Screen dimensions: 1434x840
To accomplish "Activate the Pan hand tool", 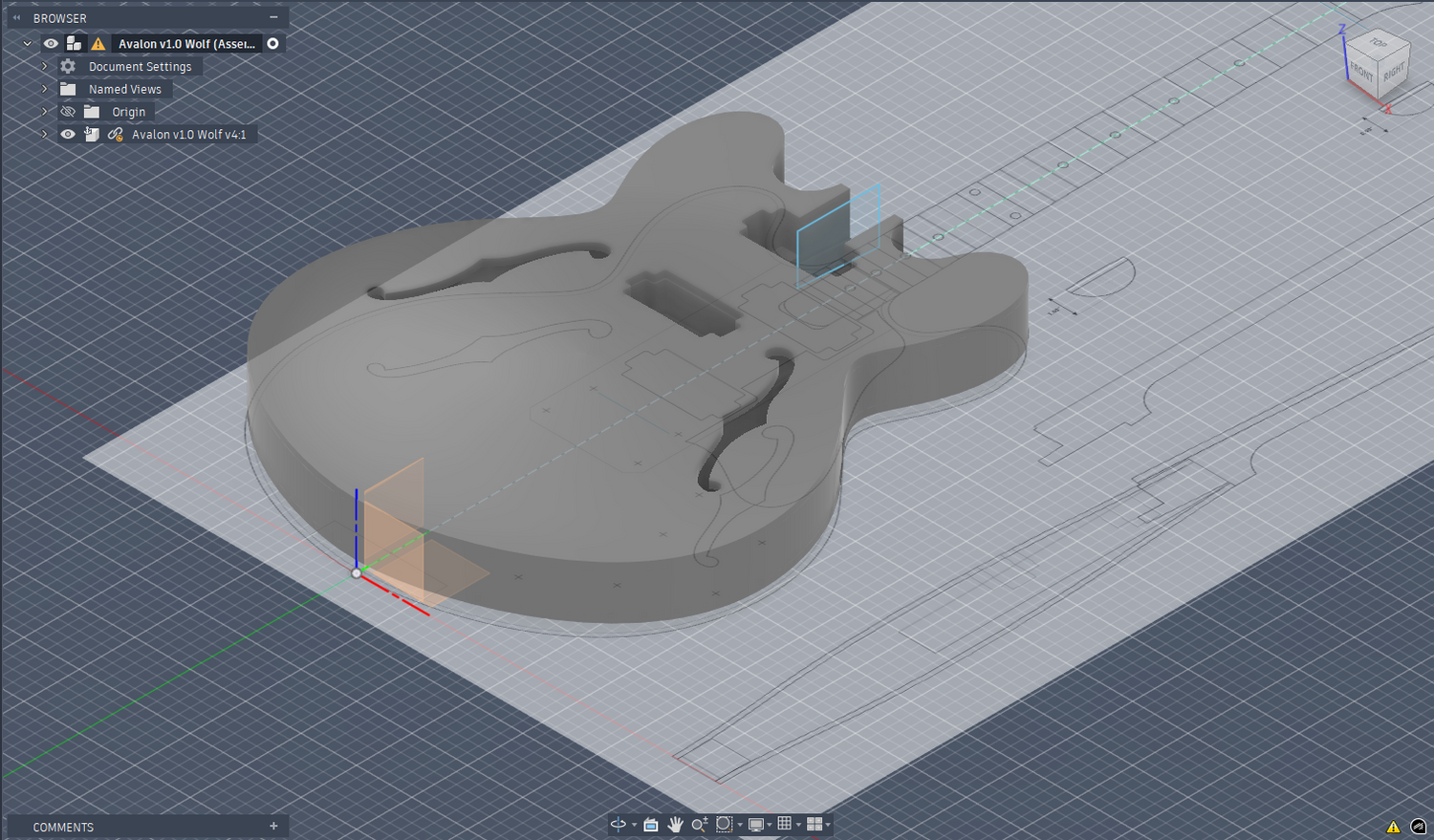I will click(x=675, y=824).
